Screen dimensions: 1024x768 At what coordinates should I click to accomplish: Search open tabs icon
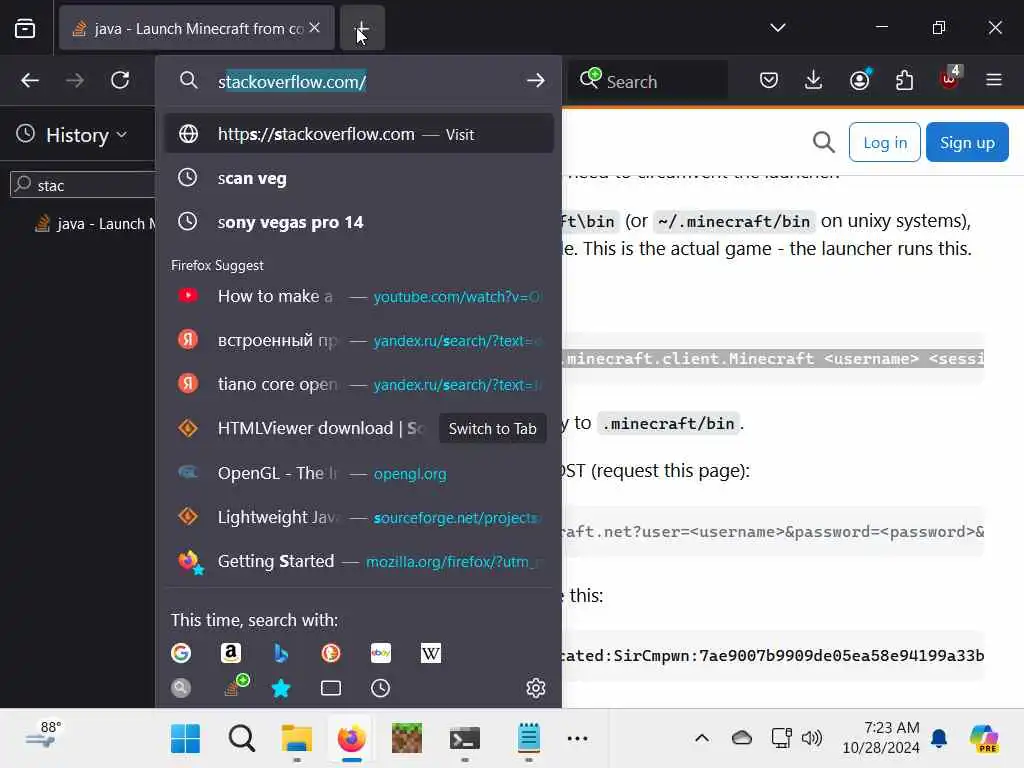point(331,688)
